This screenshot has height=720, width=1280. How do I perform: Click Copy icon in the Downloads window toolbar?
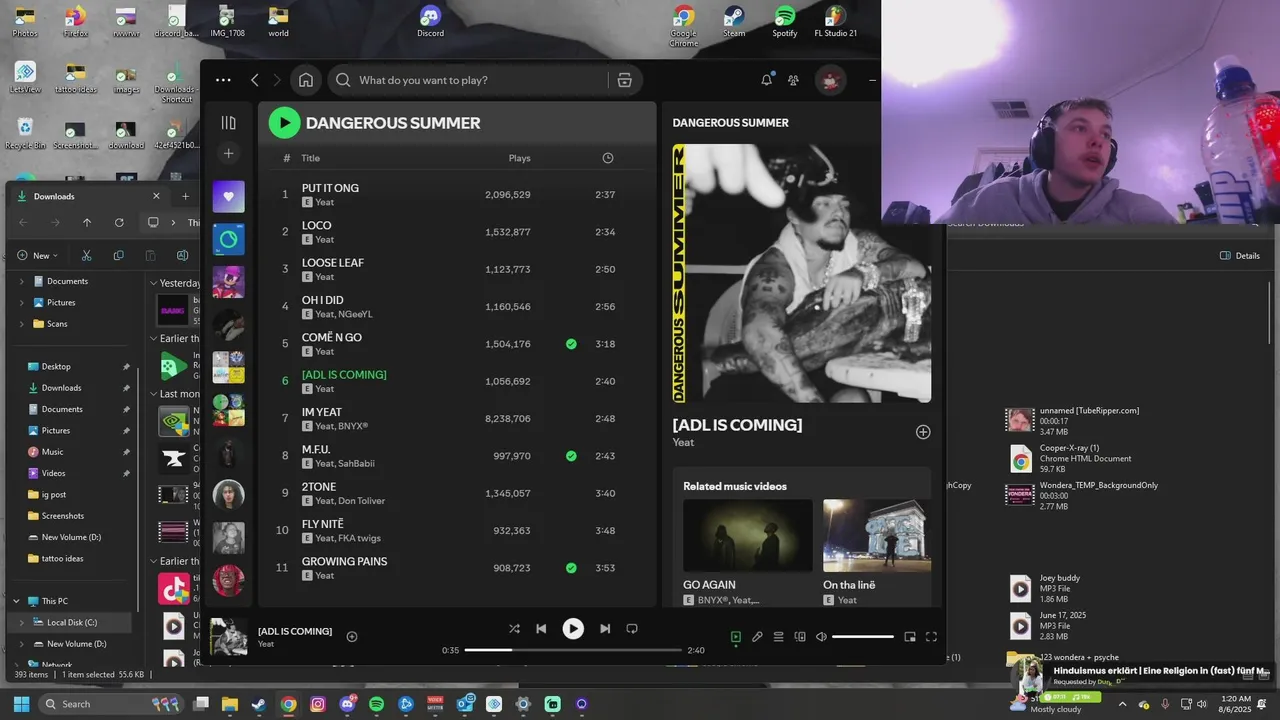(x=118, y=255)
